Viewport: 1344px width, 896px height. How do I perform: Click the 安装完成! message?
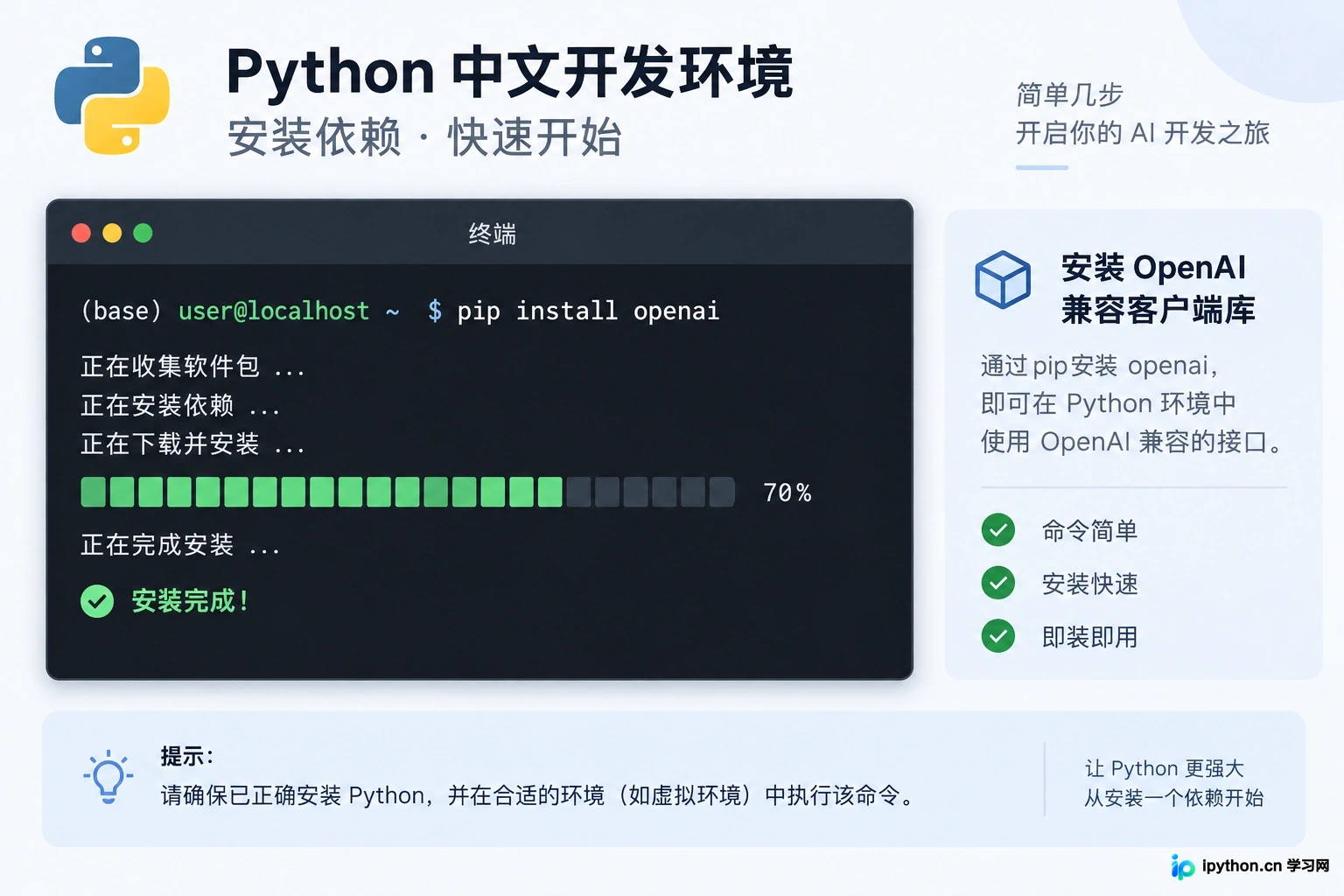tap(190, 601)
